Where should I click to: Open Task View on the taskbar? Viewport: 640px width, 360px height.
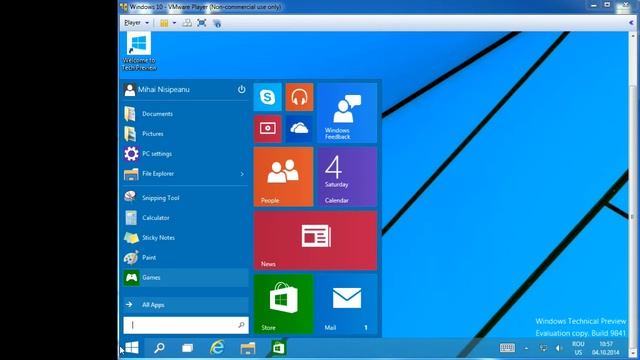tap(187, 348)
